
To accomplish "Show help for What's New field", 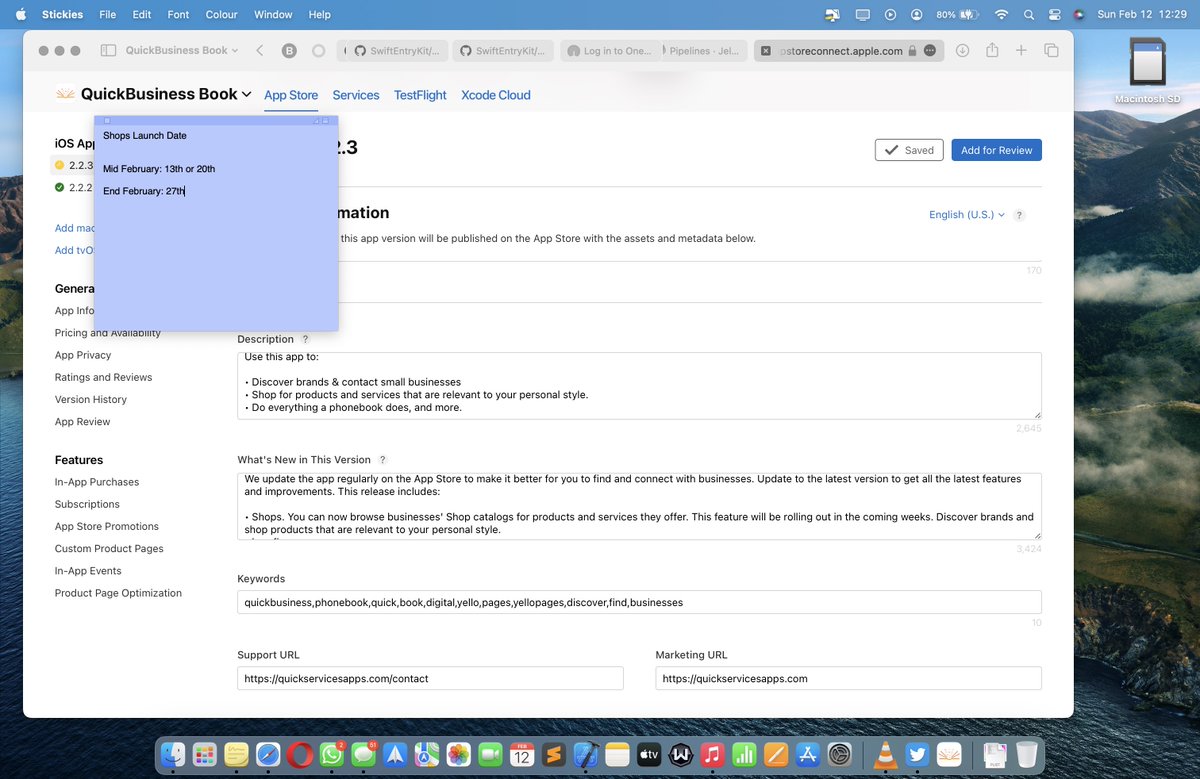I will [x=383, y=460].
